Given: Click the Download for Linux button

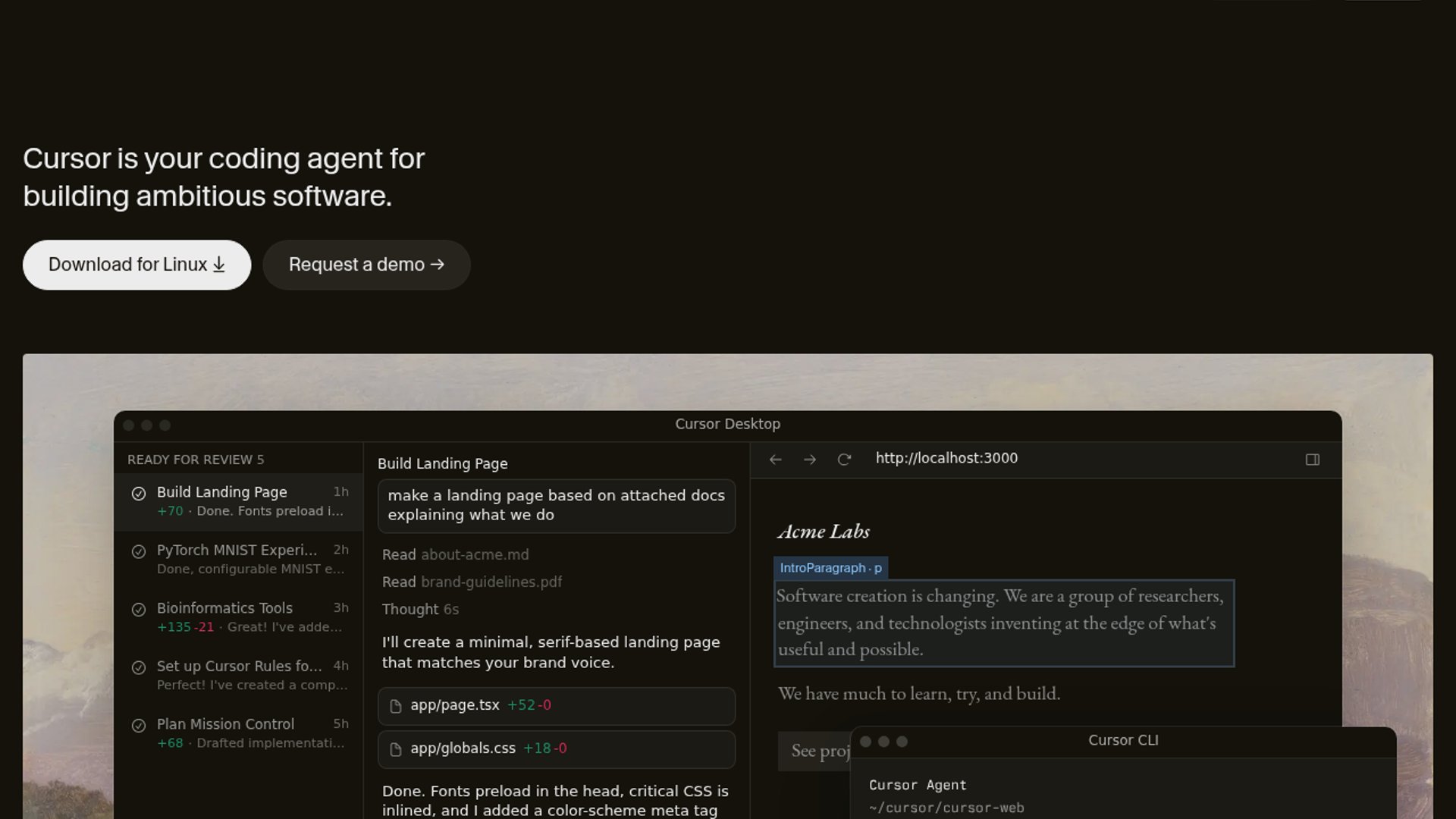Looking at the screenshot, I should coord(136,265).
